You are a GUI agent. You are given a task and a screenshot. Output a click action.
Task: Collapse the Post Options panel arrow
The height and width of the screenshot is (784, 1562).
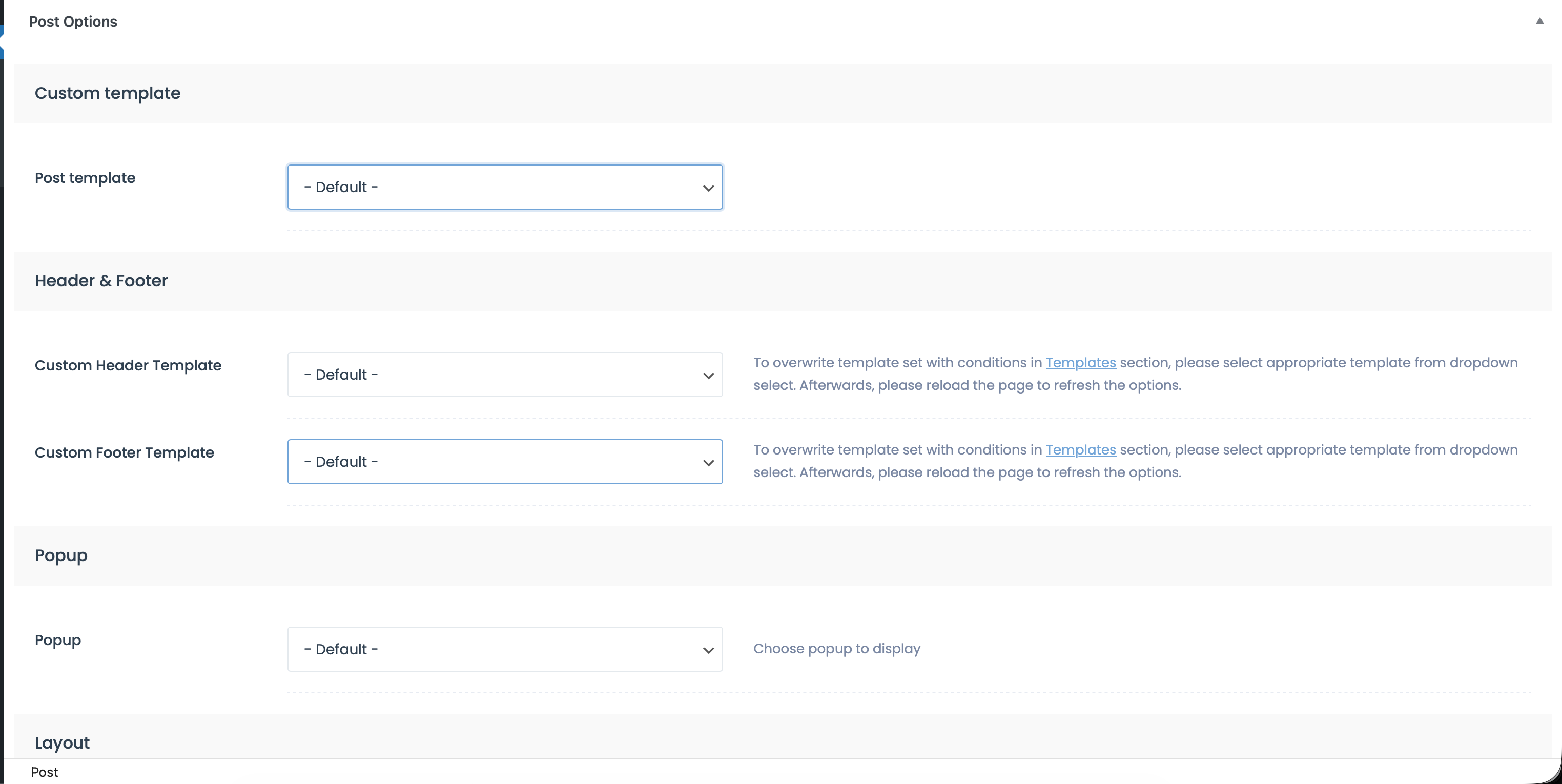tap(1539, 21)
